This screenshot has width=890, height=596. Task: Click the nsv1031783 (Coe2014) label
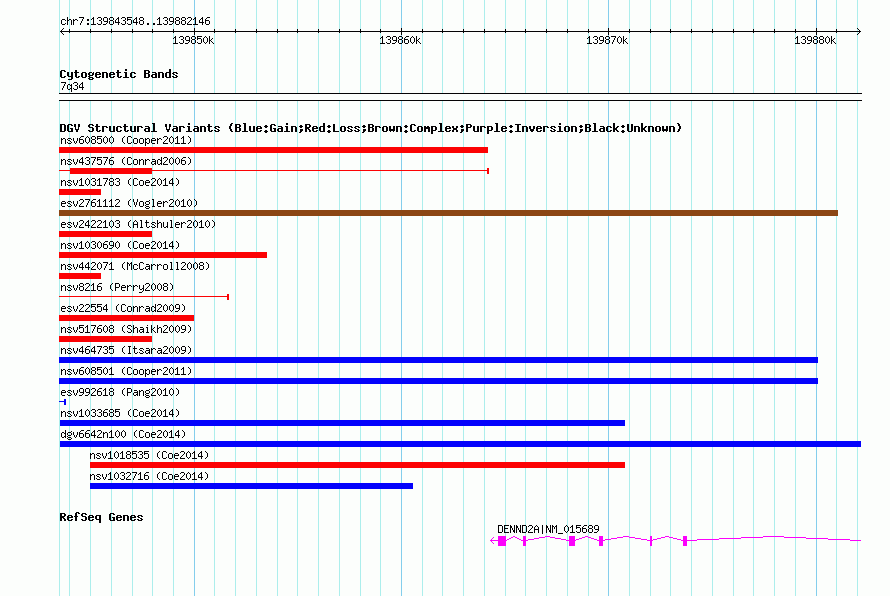(120, 182)
